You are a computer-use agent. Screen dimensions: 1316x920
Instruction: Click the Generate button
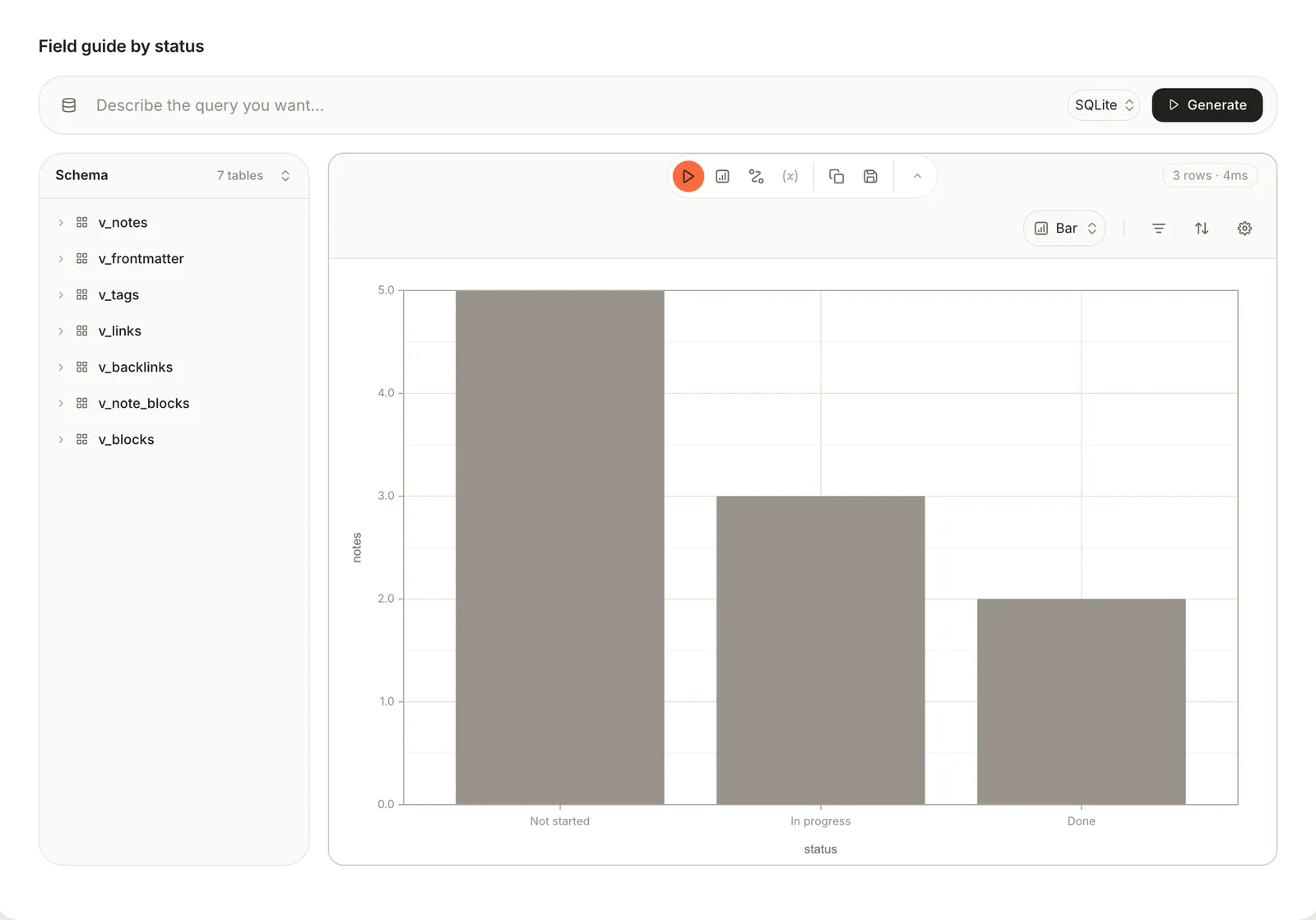pyautogui.click(x=1207, y=105)
